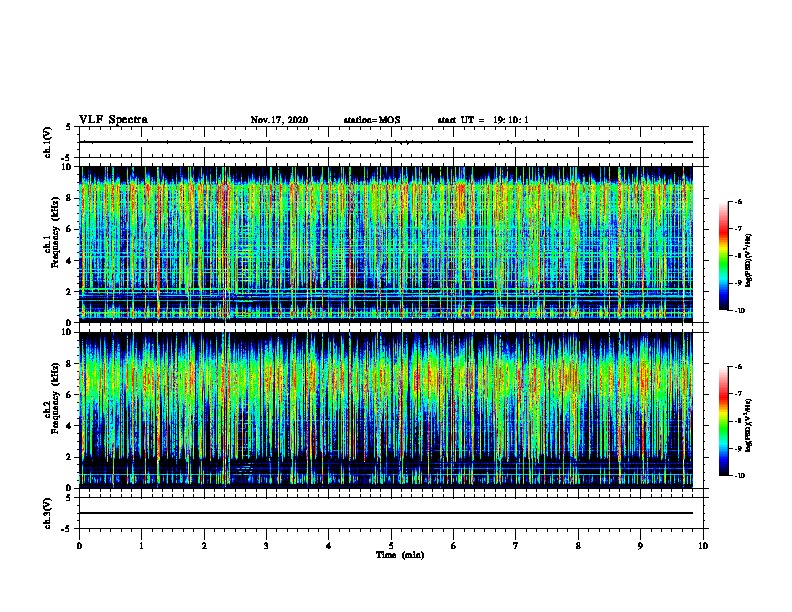The width and height of the screenshot is (792, 612).
Task: Click time axis tick label '6'
Action: (x=454, y=546)
